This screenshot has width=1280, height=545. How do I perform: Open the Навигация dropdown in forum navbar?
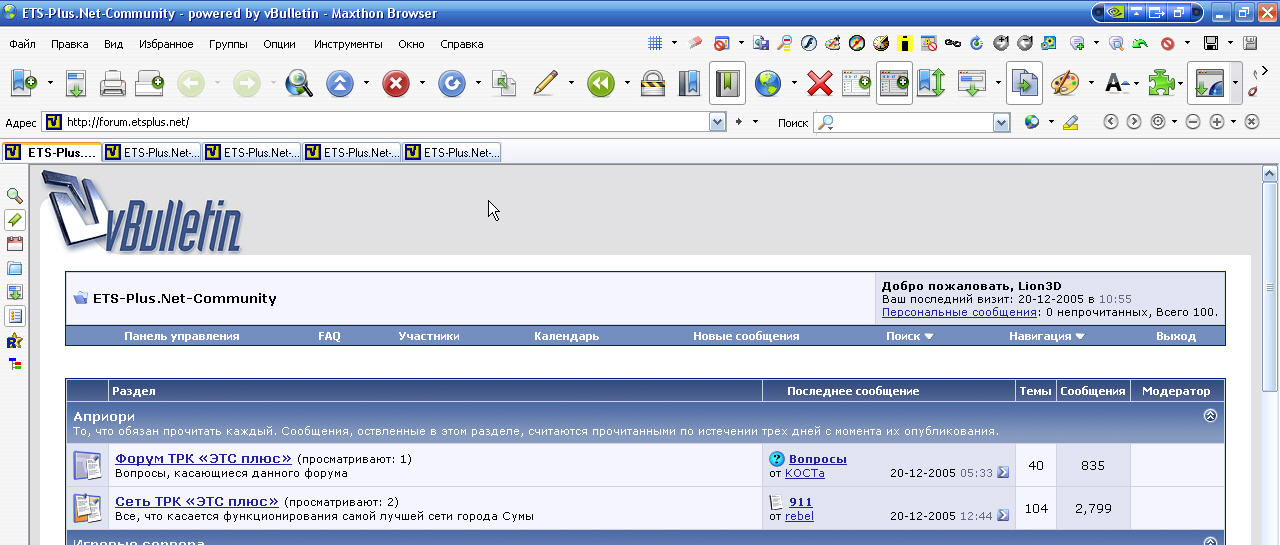point(1046,336)
